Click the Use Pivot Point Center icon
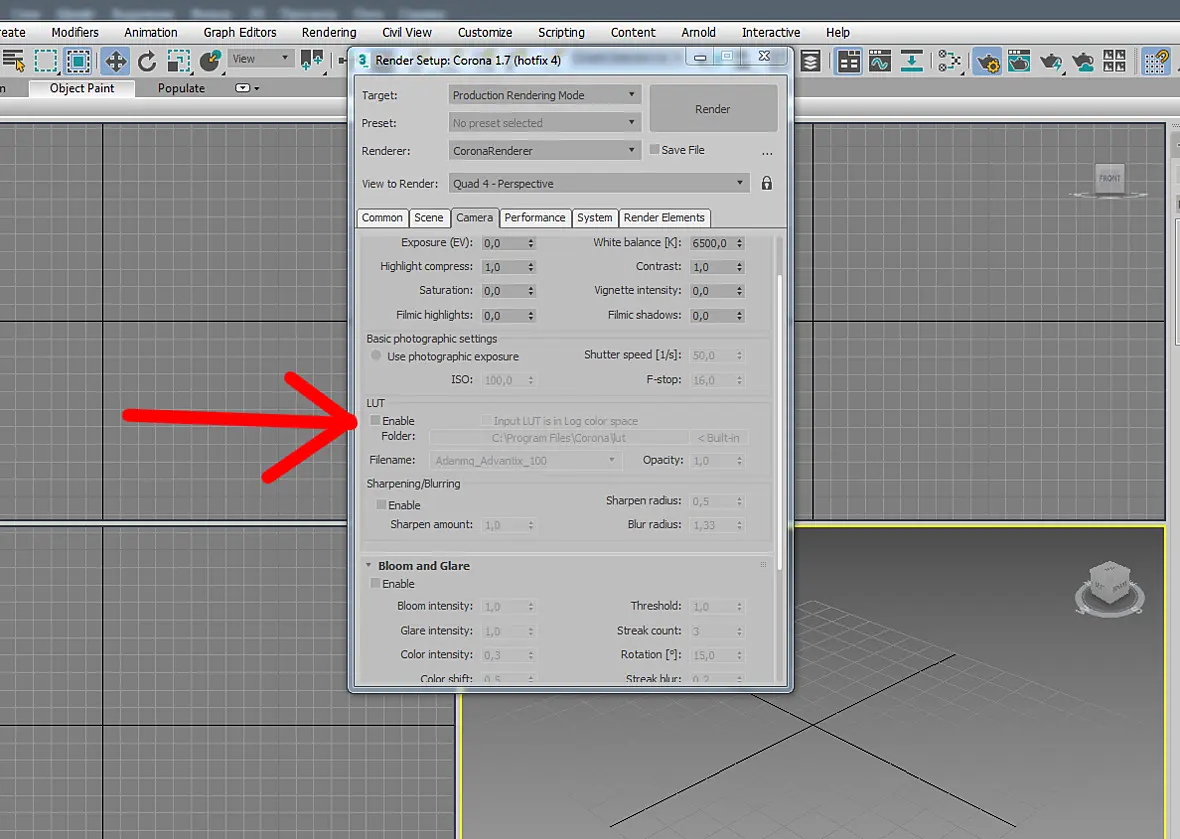This screenshot has height=839, width=1180. pyautogui.click(x=312, y=60)
